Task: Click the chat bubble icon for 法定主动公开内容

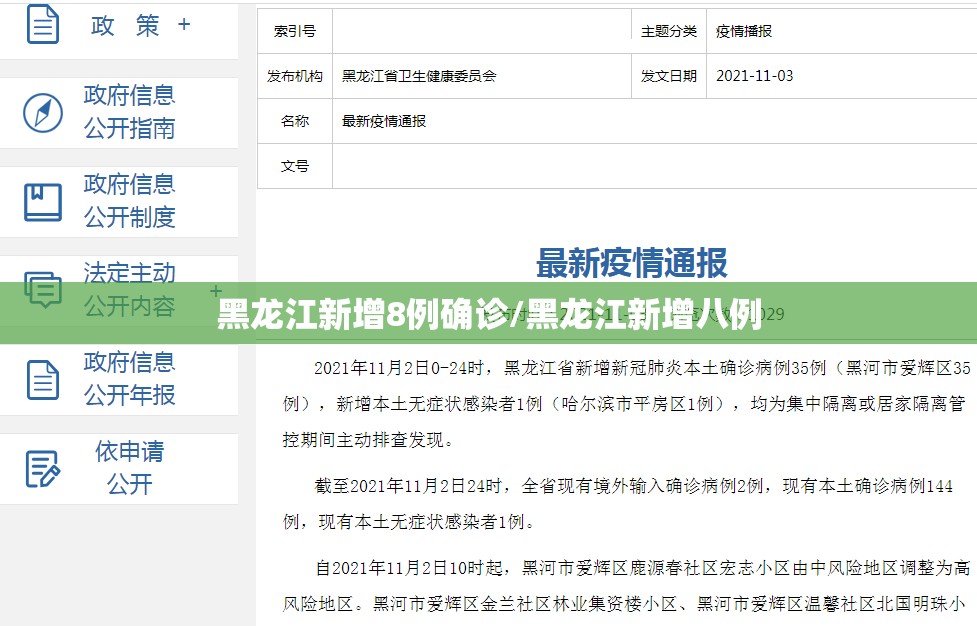Action: tap(43, 290)
